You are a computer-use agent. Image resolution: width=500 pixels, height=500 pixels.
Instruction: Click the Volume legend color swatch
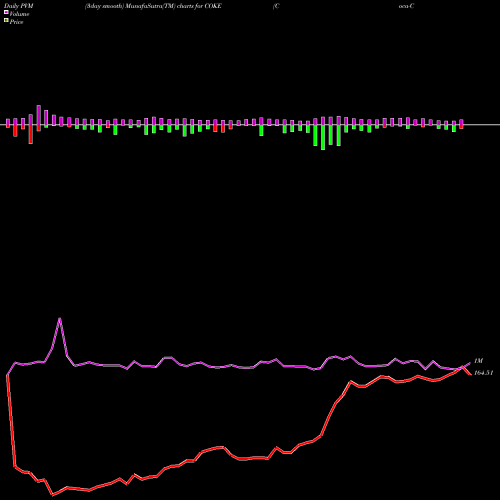(6, 13)
